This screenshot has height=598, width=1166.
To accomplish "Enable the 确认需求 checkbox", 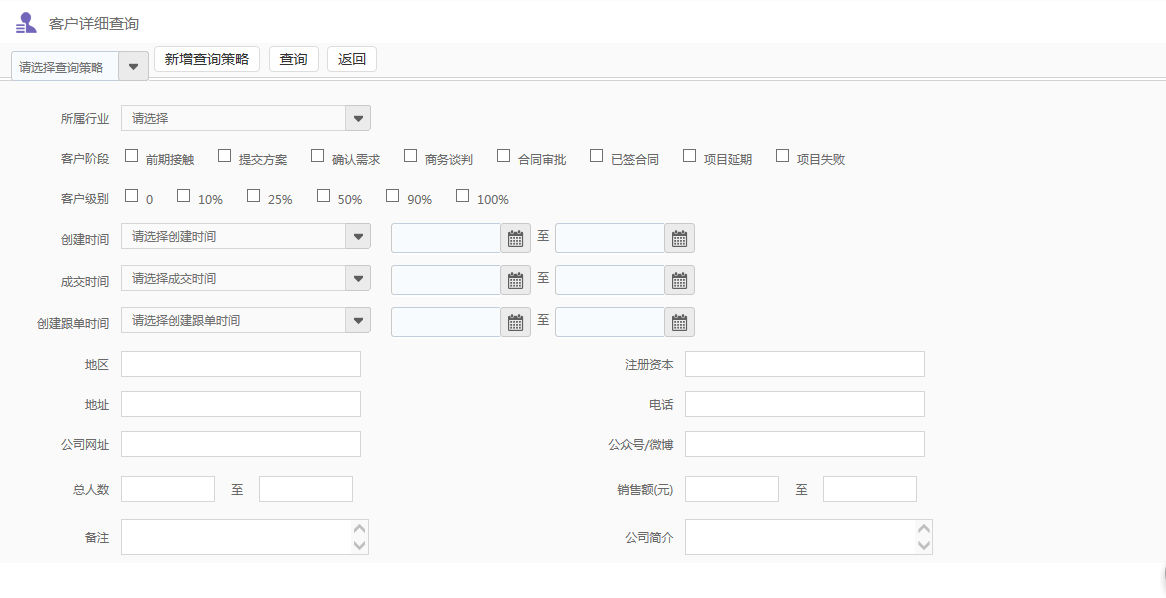I will coord(317,154).
